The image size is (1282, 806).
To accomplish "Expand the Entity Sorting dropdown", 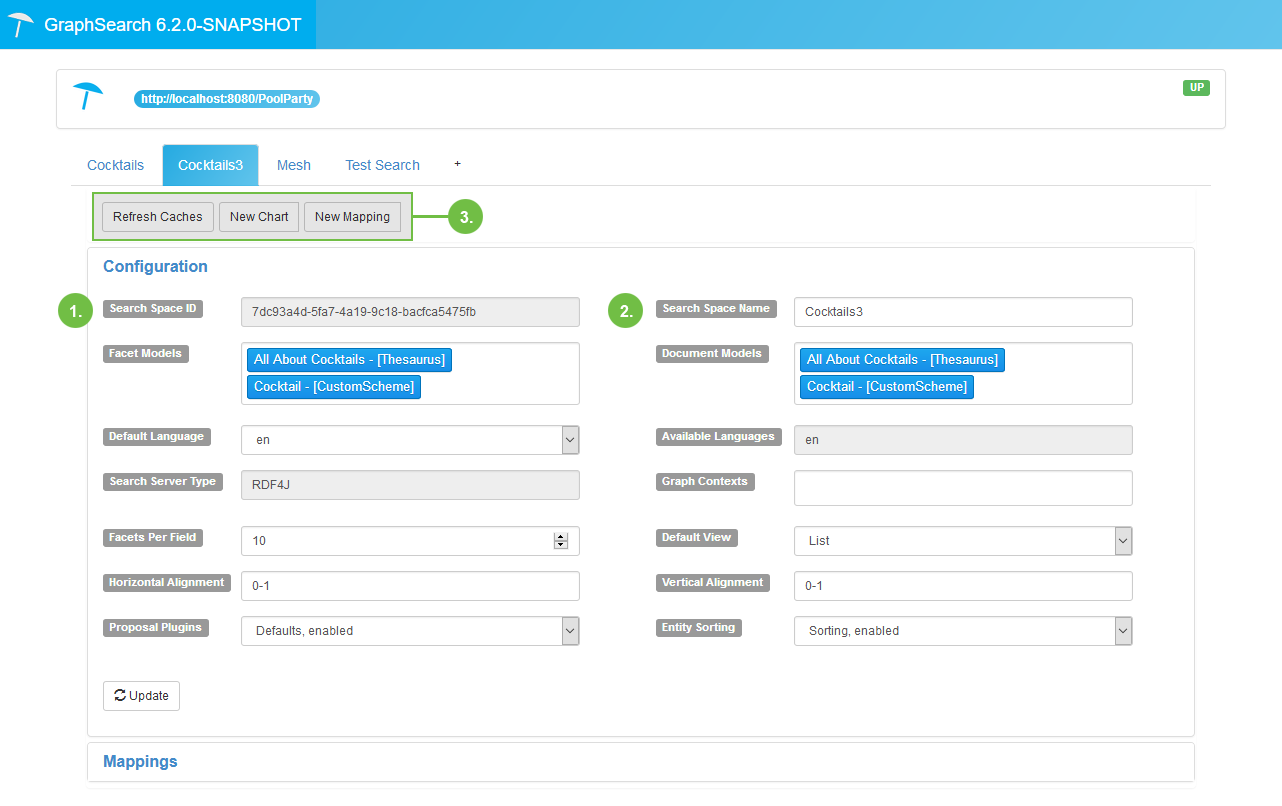I will click(x=963, y=631).
